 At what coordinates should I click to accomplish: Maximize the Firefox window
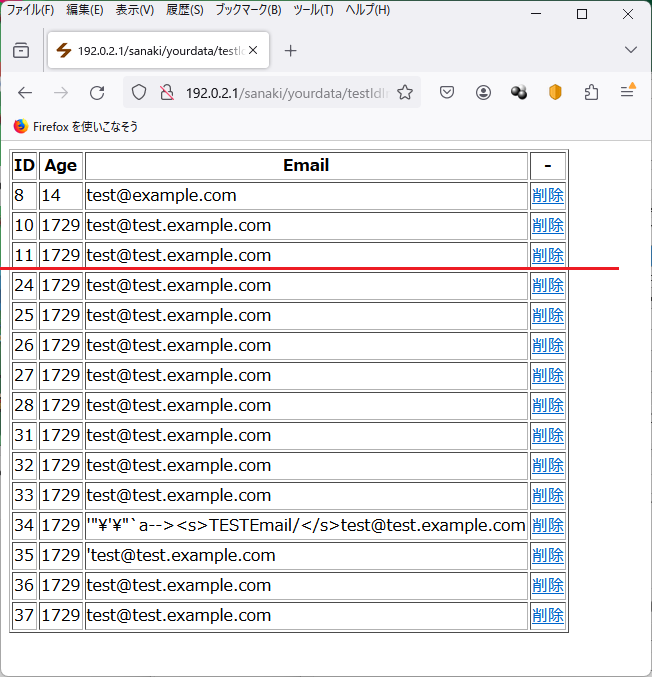coord(582,14)
